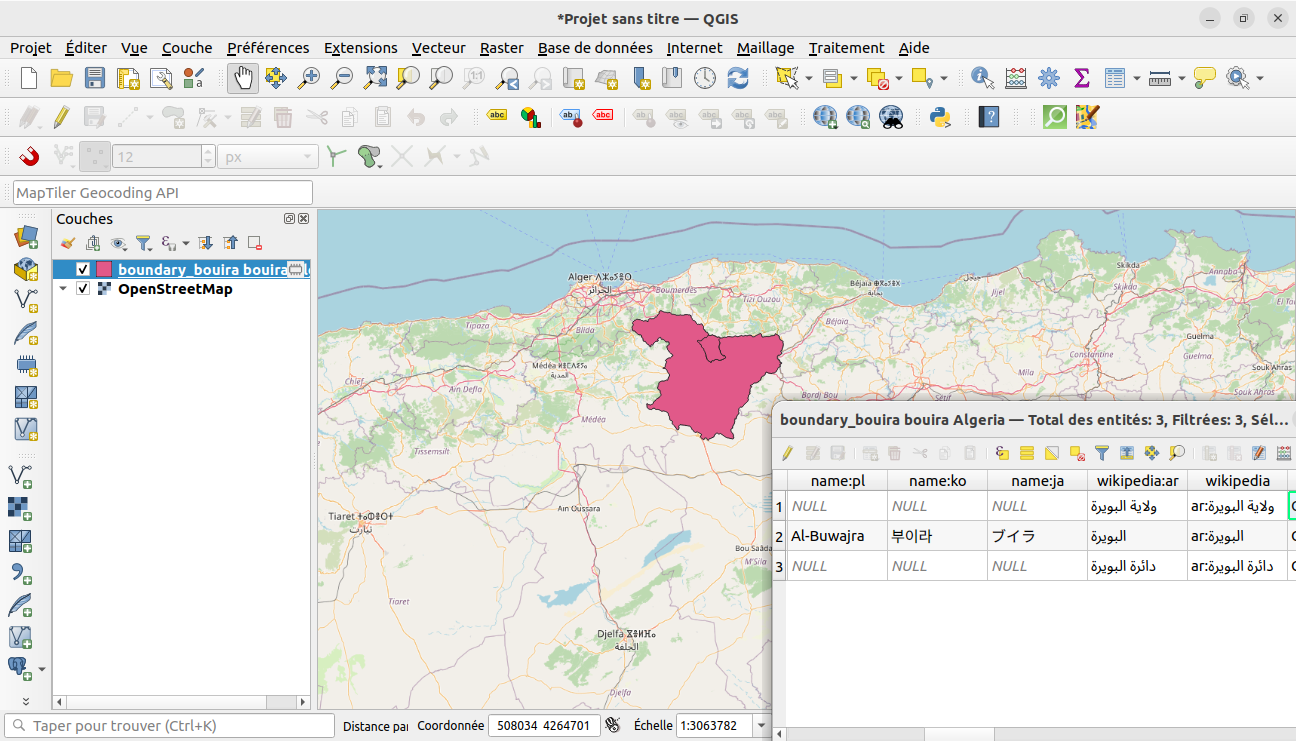Select the Pan Map hand tool

pos(243,78)
